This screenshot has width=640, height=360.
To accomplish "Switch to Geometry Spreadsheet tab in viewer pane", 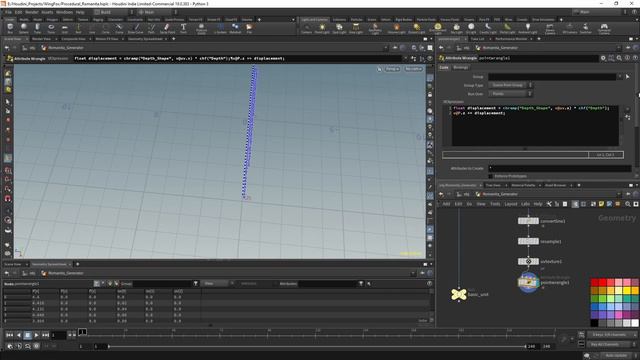I will click(x=145, y=39).
